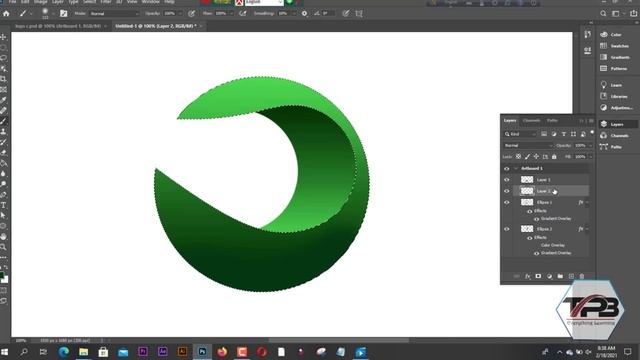This screenshot has height=360, width=640.
Task: Hide Layer 1 using its eye icon
Action: (507, 180)
